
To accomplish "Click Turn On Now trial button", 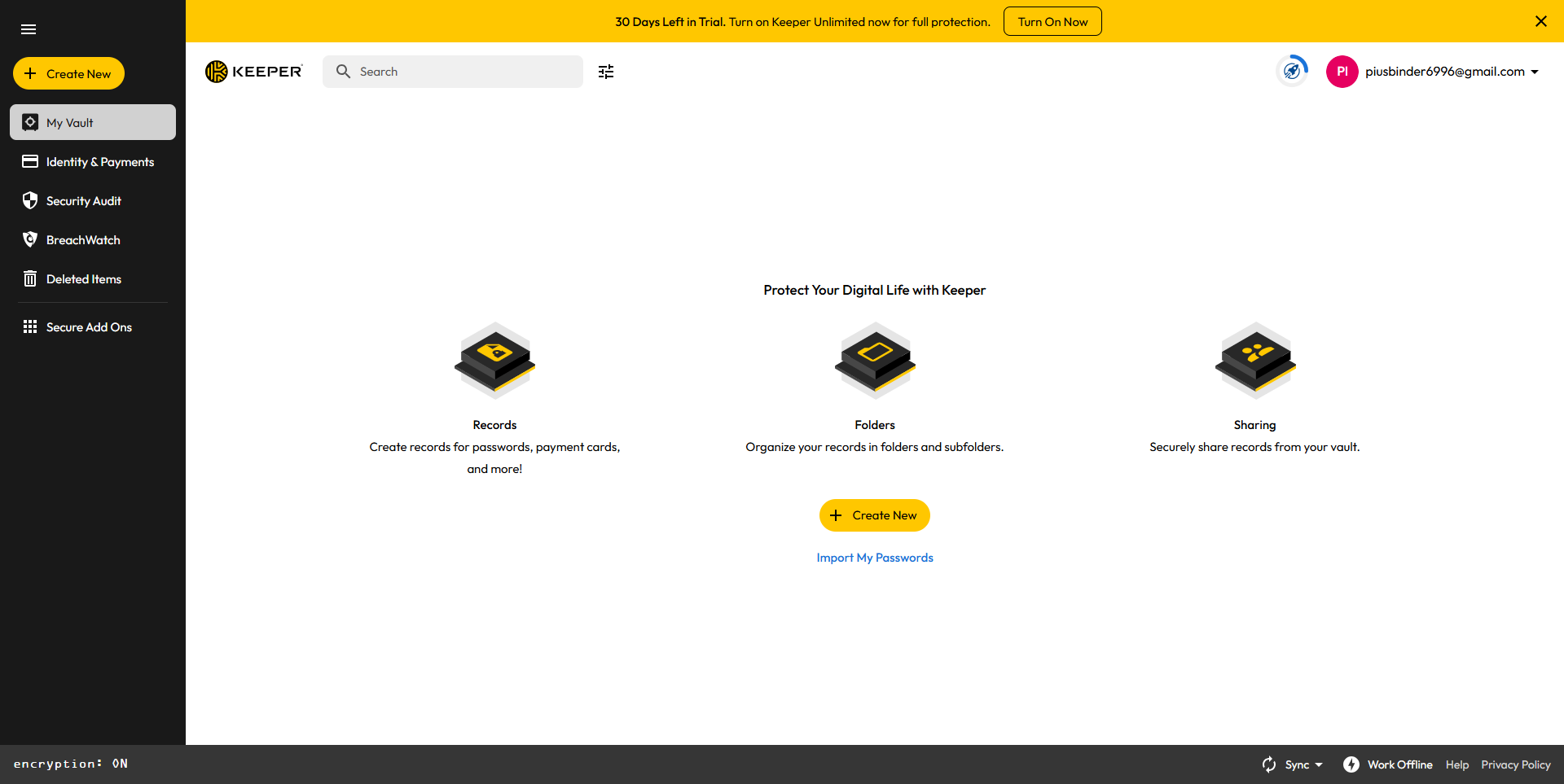I will click(x=1052, y=22).
